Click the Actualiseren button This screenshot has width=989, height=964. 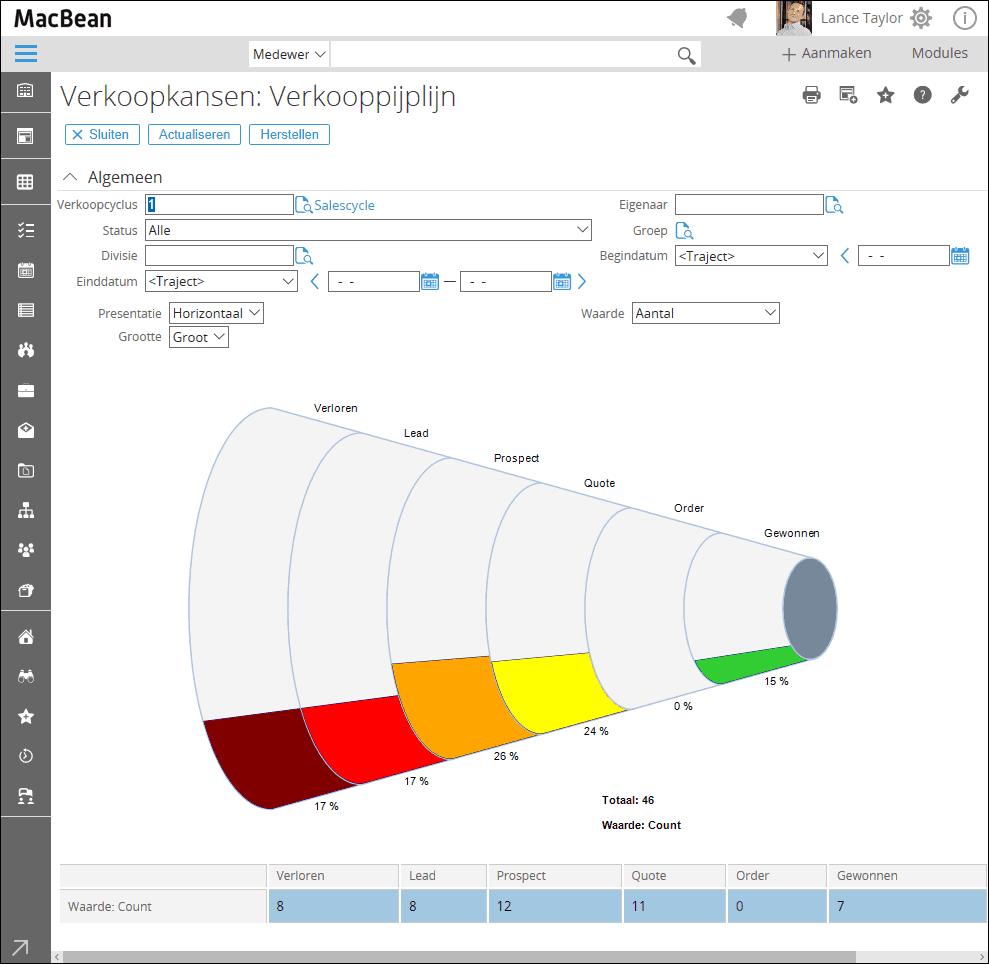[194, 134]
